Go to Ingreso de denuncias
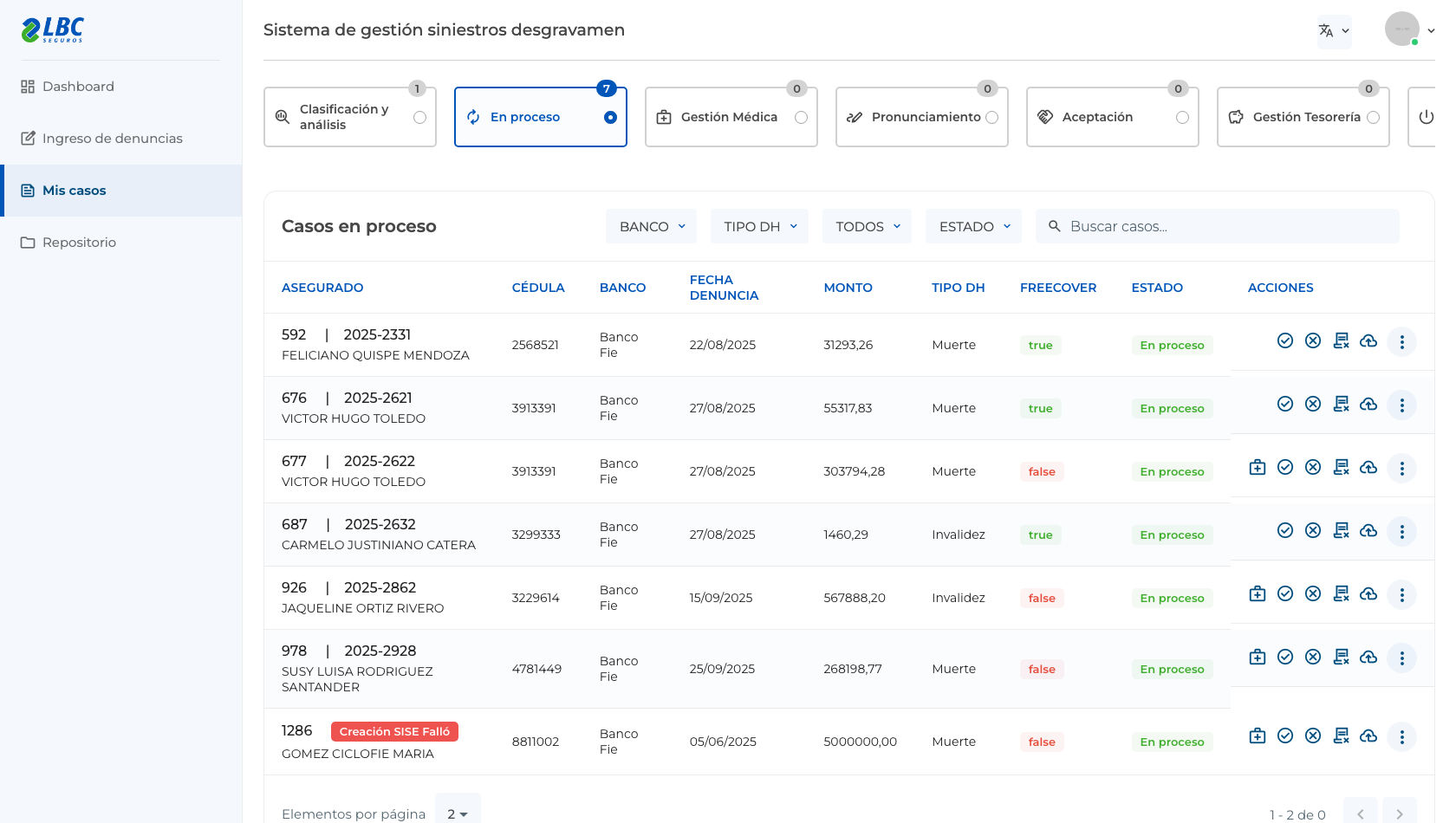This screenshot has width=1456, height=823. click(112, 139)
